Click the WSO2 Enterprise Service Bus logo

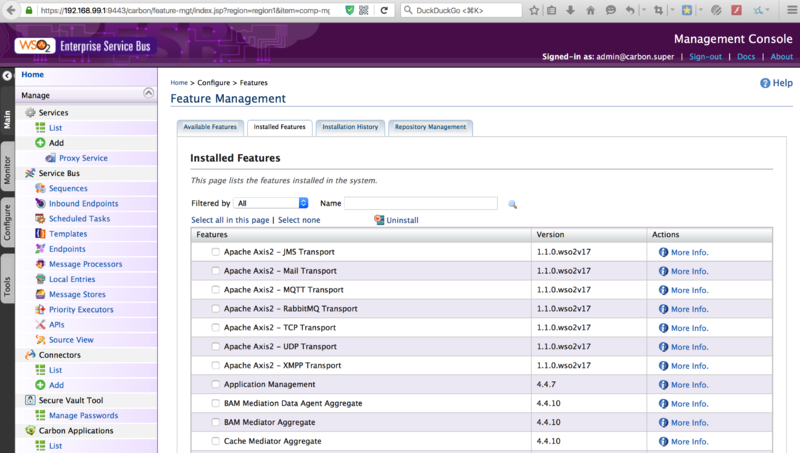(83, 46)
